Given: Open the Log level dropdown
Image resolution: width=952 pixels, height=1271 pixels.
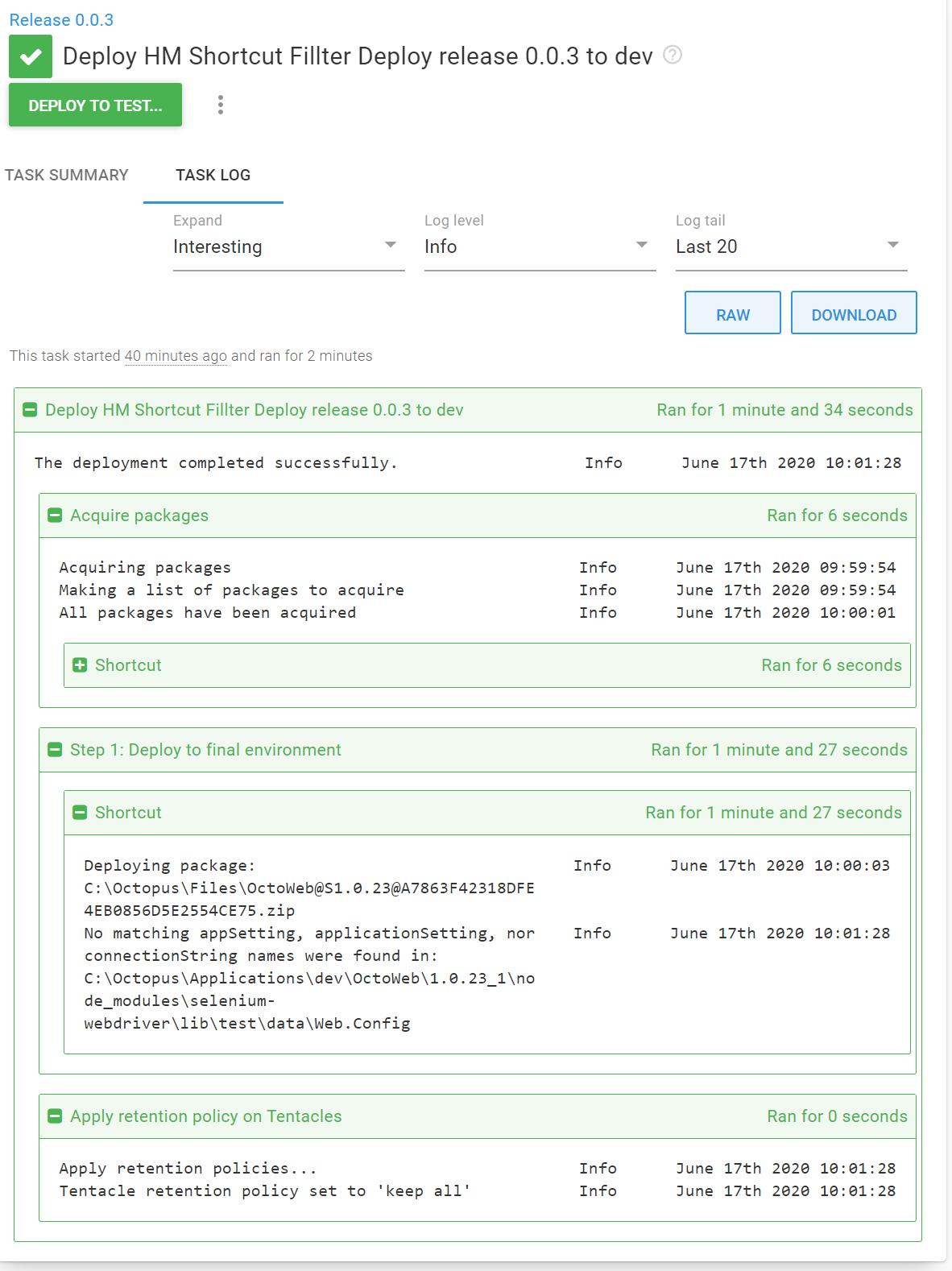Looking at the screenshot, I should (539, 246).
